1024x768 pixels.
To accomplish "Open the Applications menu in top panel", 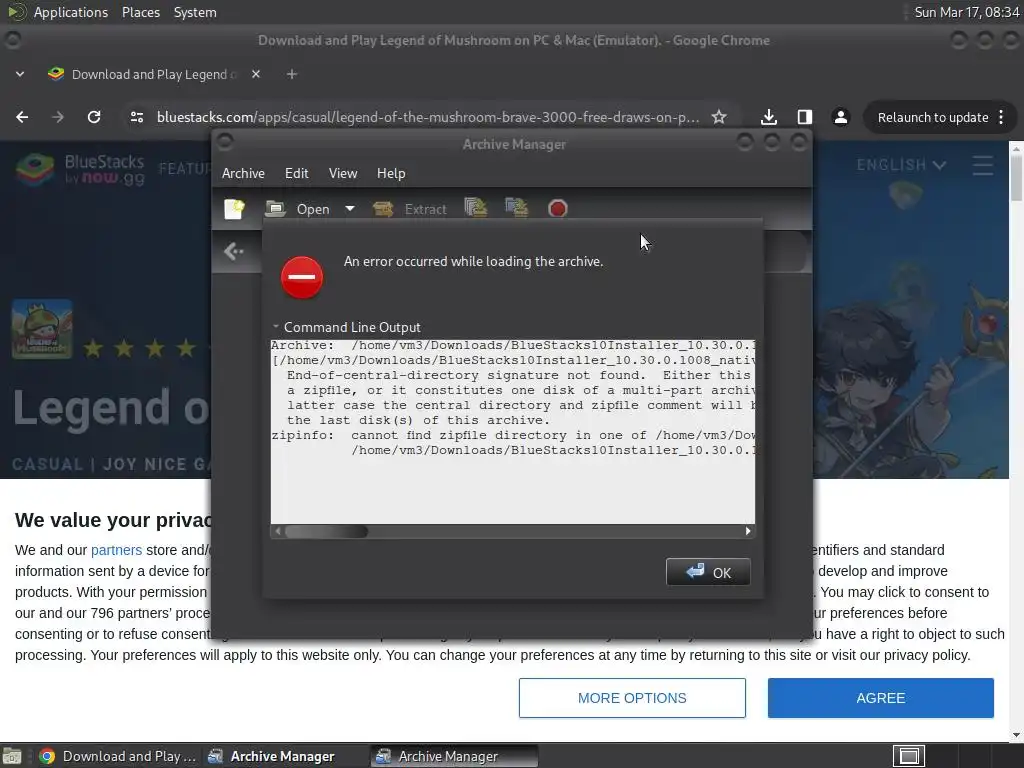I will (71, 12).
